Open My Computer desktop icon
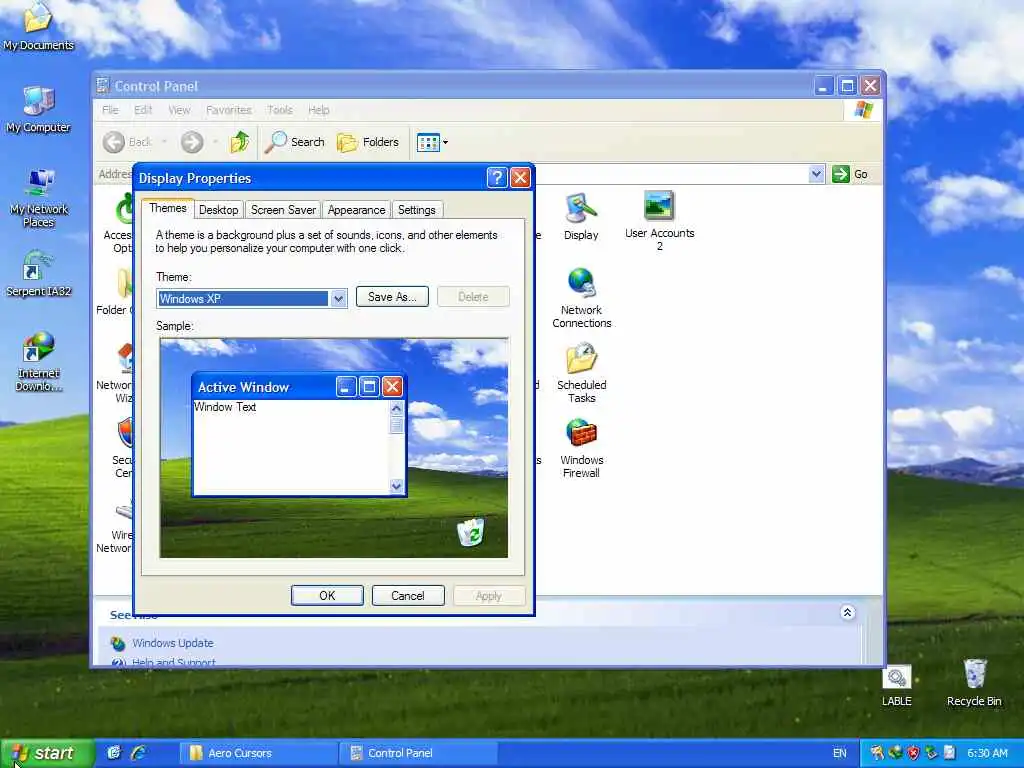This screenshot has width=1024, height=768. pos(38,110)
